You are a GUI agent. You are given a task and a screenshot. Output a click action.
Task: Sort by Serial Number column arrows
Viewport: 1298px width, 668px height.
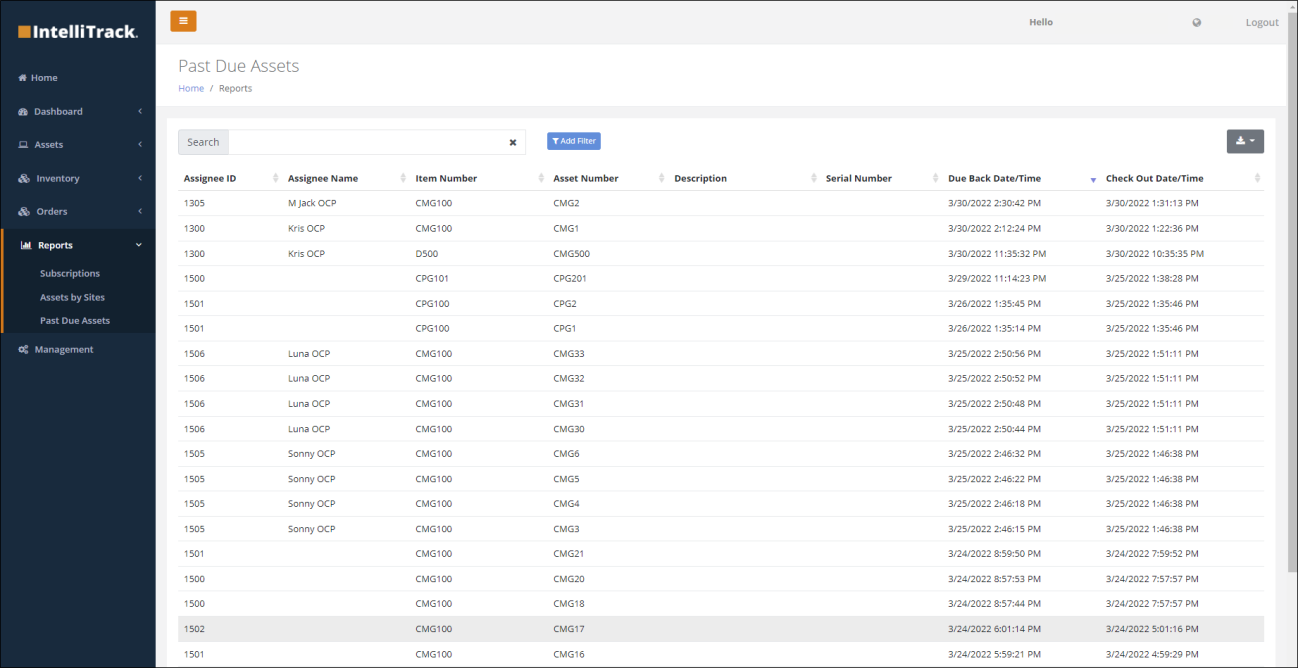pyautogui.click(x=936, y=178)
